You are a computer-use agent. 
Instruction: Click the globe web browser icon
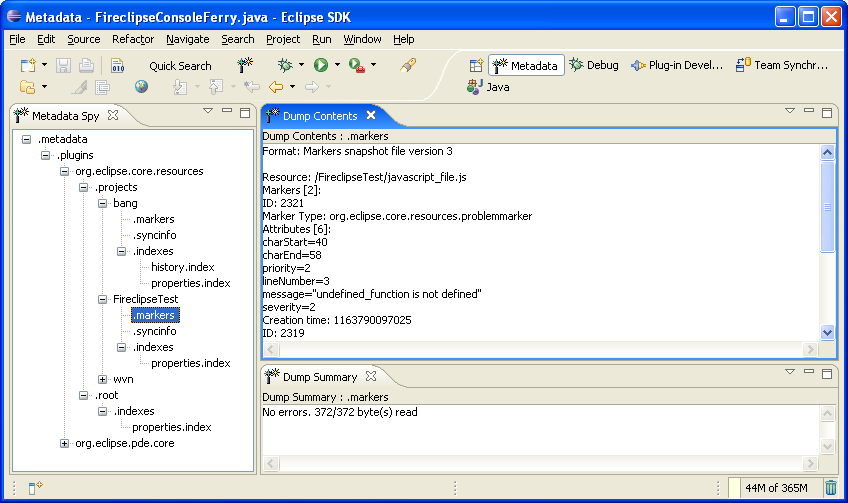[x=141, y=87]
